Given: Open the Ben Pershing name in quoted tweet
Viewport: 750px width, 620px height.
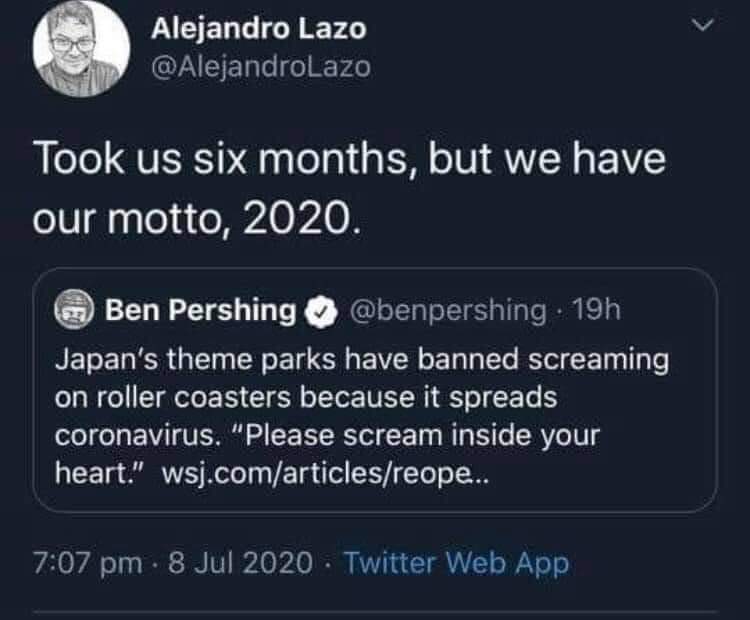Looking at the screenshot, I should (x=200, y=310).
